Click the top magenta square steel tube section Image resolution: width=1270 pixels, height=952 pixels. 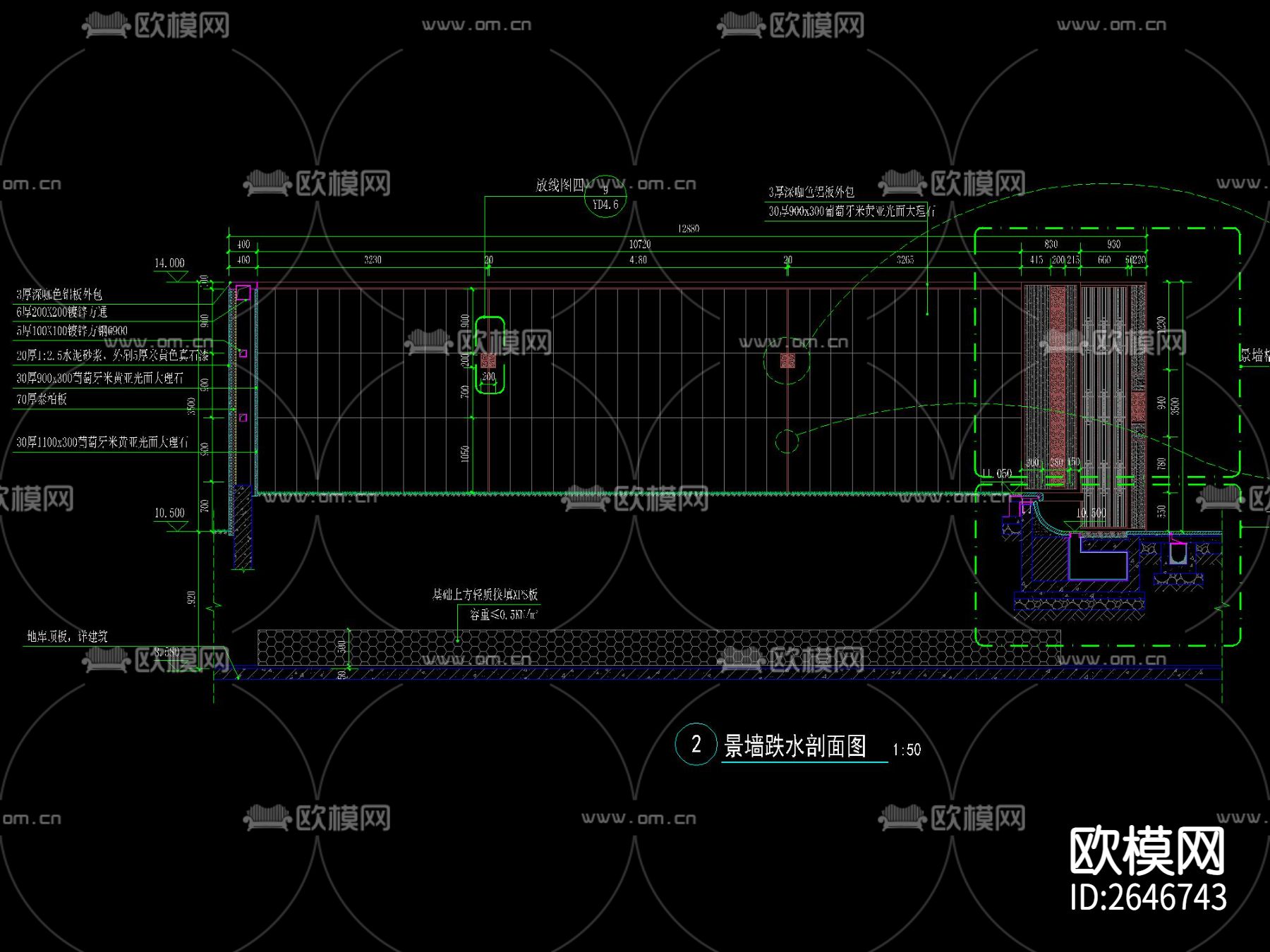coord(243,292)
